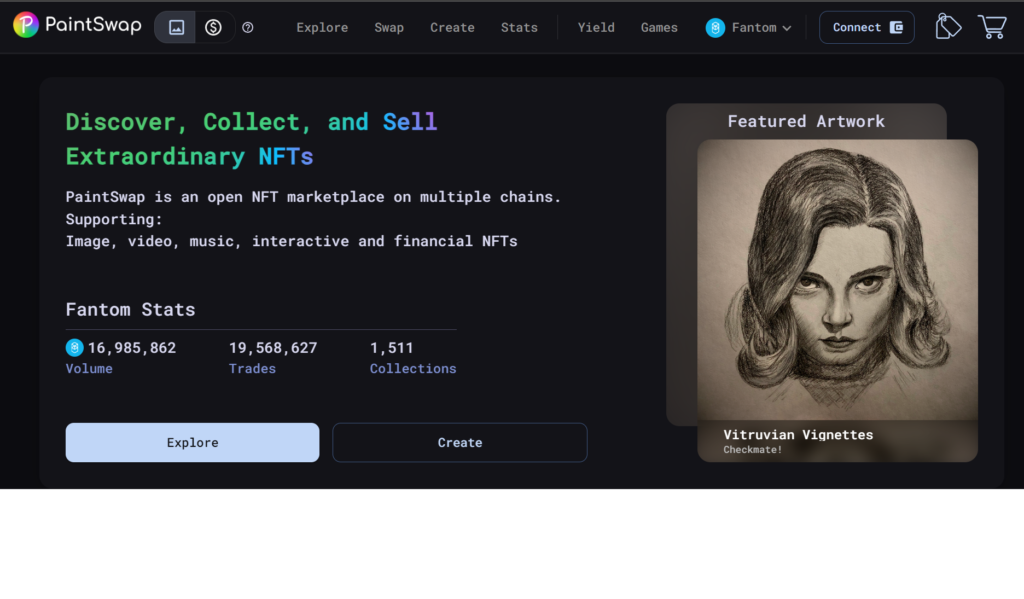Click the Connect wallet button
1024x599 pixels.
(867, 27)
